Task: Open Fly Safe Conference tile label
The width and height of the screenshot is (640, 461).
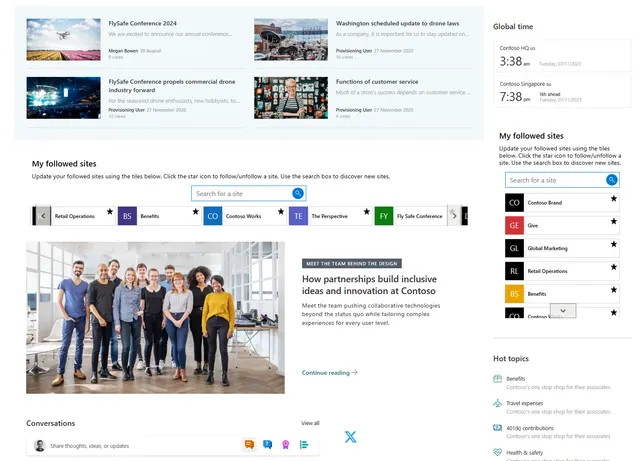Action: [419, 216]
